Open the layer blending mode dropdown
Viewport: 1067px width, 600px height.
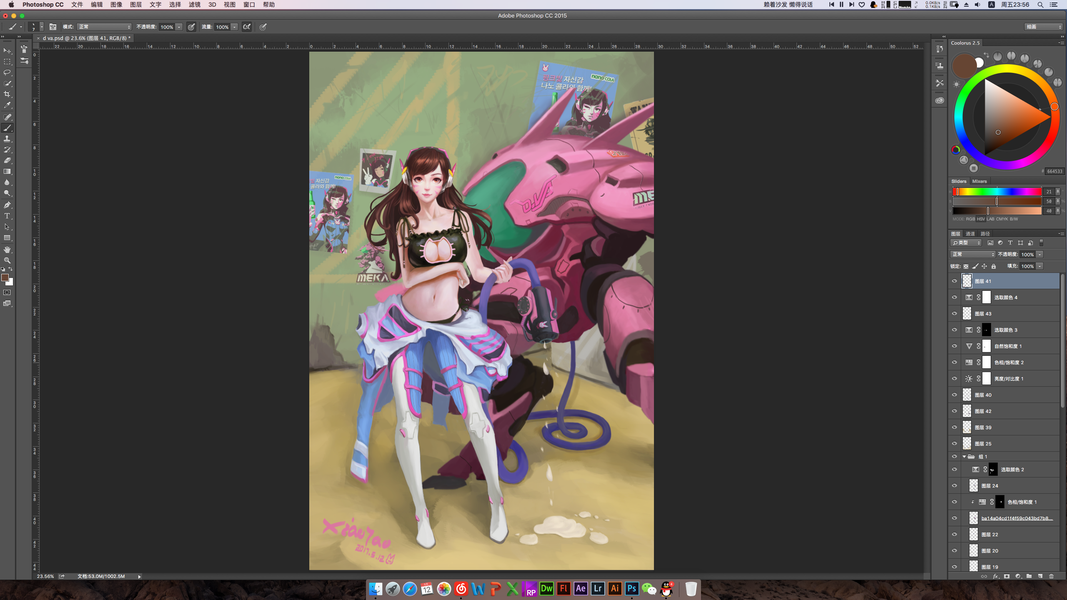[973, 254]
